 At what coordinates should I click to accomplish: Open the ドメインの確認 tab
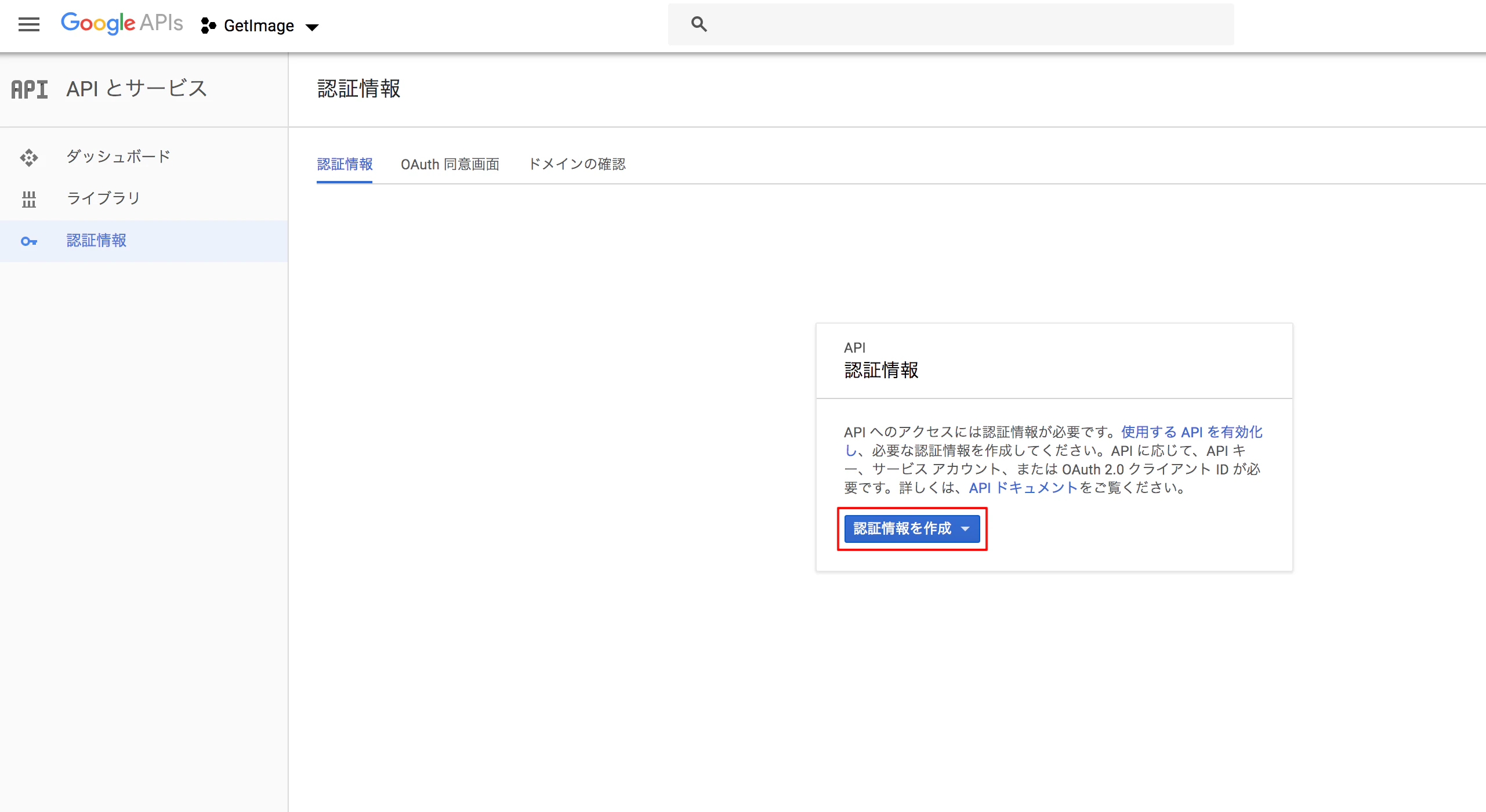[577, 164]
